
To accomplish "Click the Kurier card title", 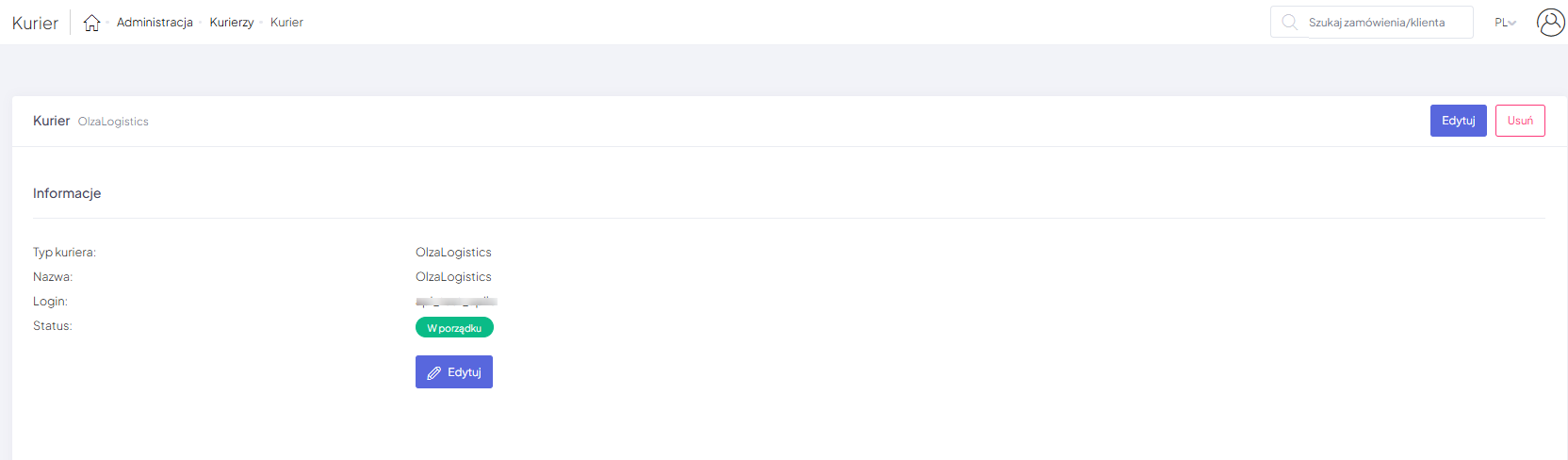I will click(51, 121).
